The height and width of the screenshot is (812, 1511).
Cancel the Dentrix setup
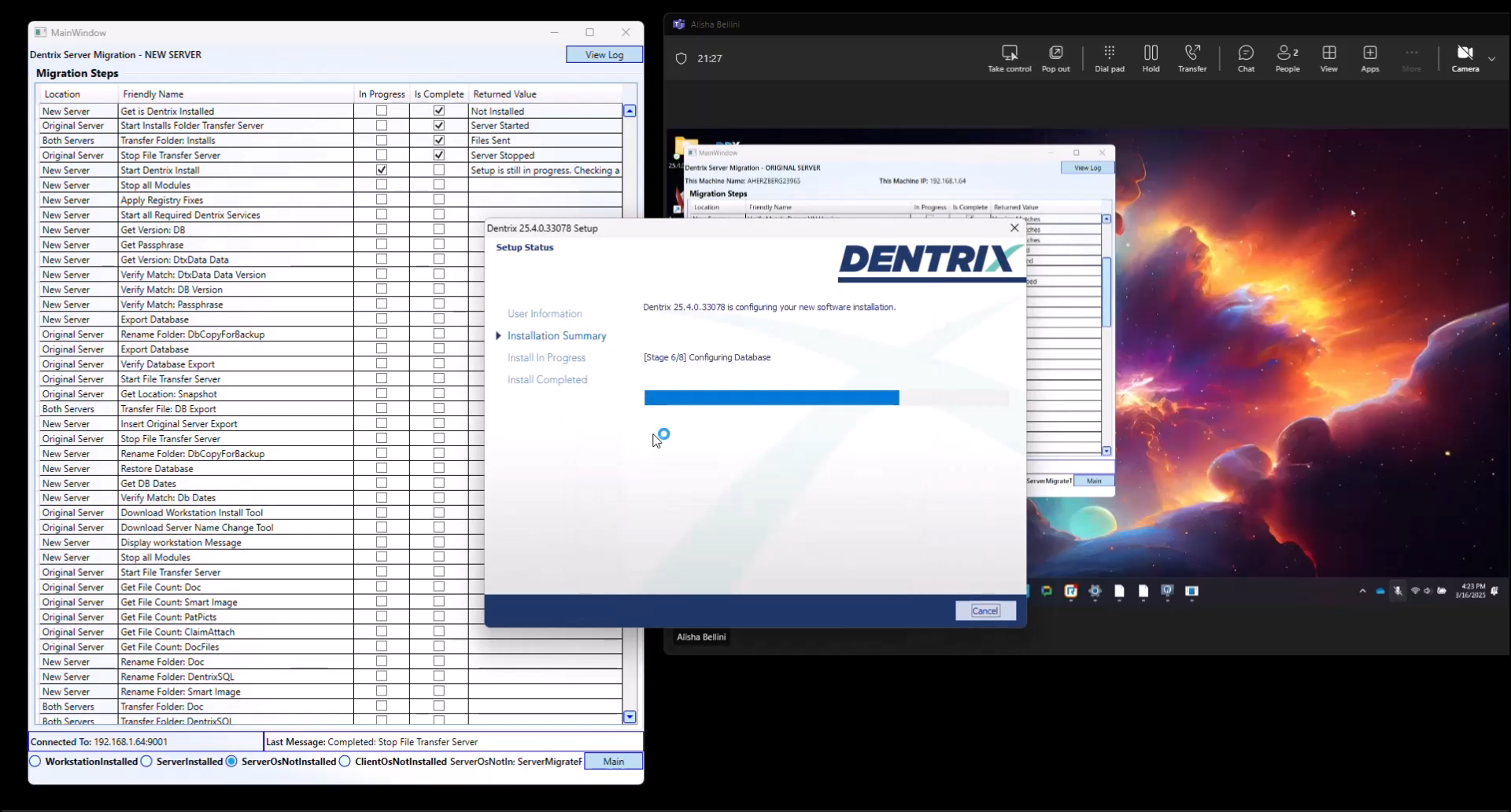[985, 611]
